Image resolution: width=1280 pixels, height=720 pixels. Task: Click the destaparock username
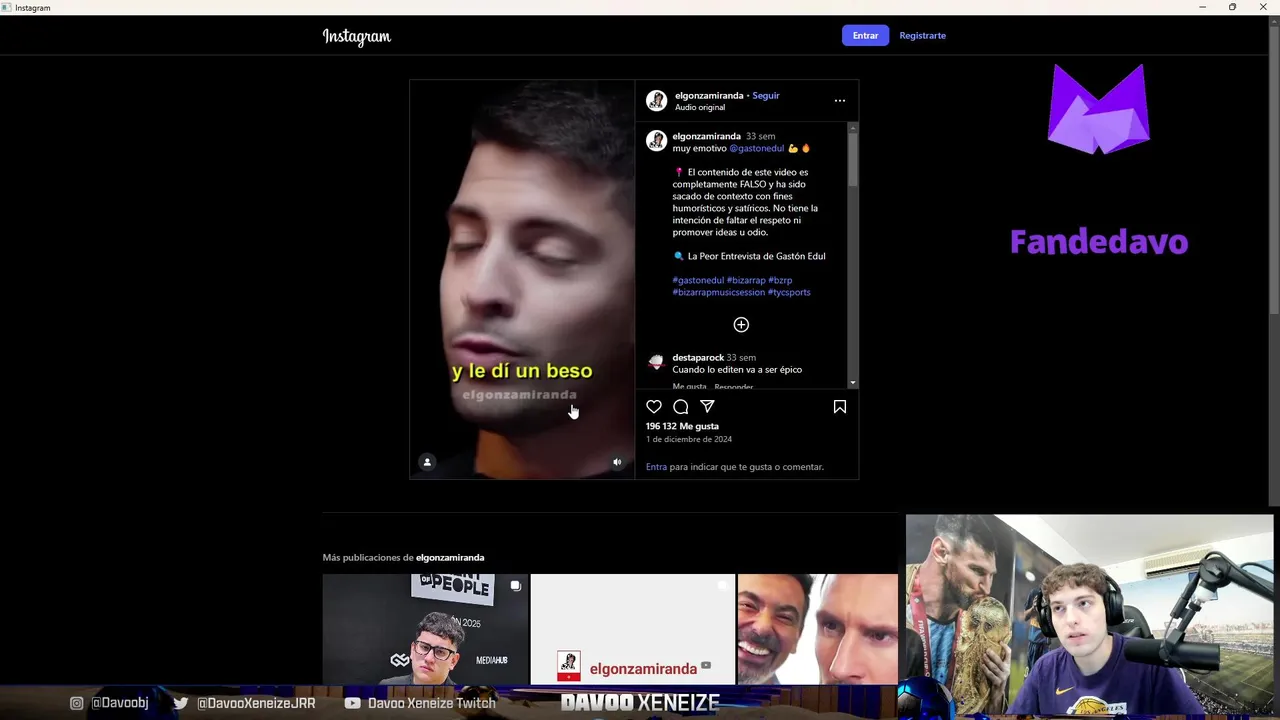(698, 357)
